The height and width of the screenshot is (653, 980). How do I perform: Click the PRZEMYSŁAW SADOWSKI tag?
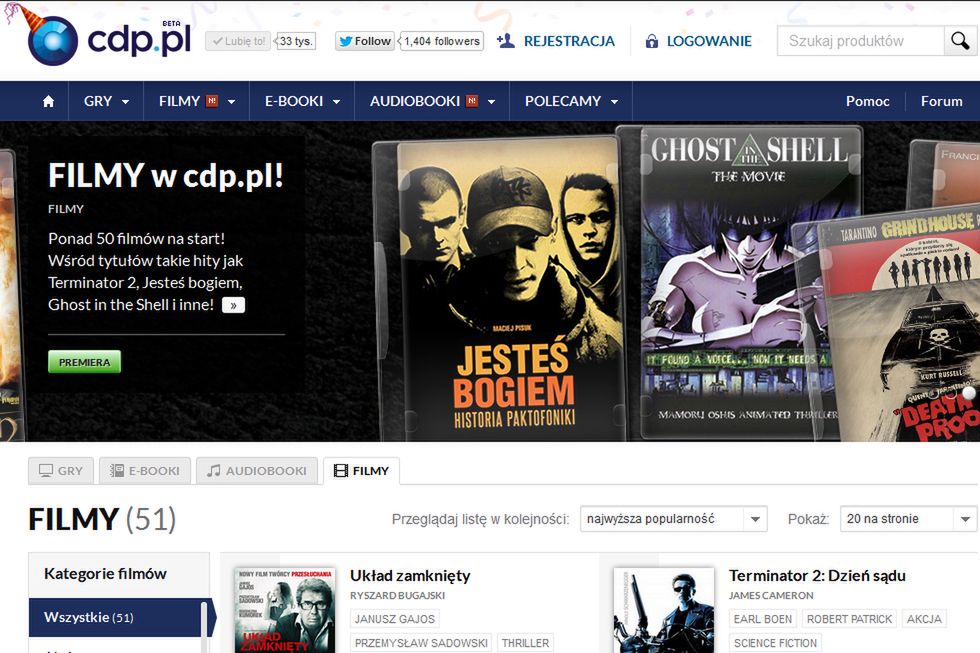coord(421,643)
